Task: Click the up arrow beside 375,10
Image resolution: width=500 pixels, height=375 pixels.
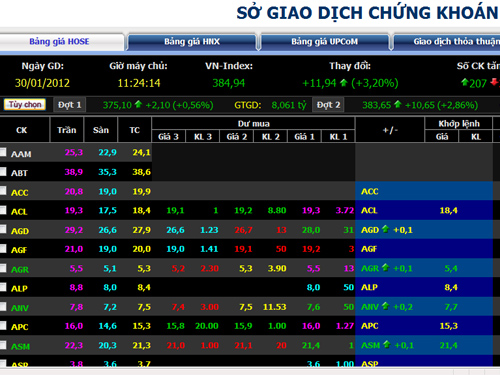Action: pos(138,104)
